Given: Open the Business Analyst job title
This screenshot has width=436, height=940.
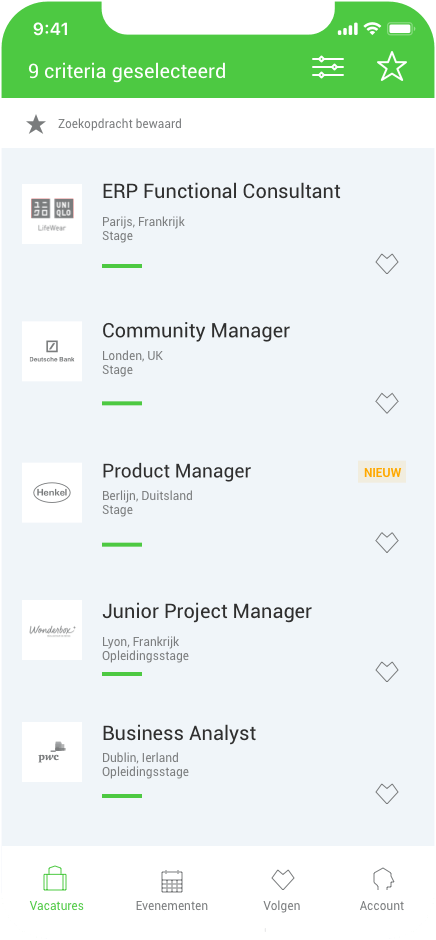Looking at the screenshot, I should [179, 733].
